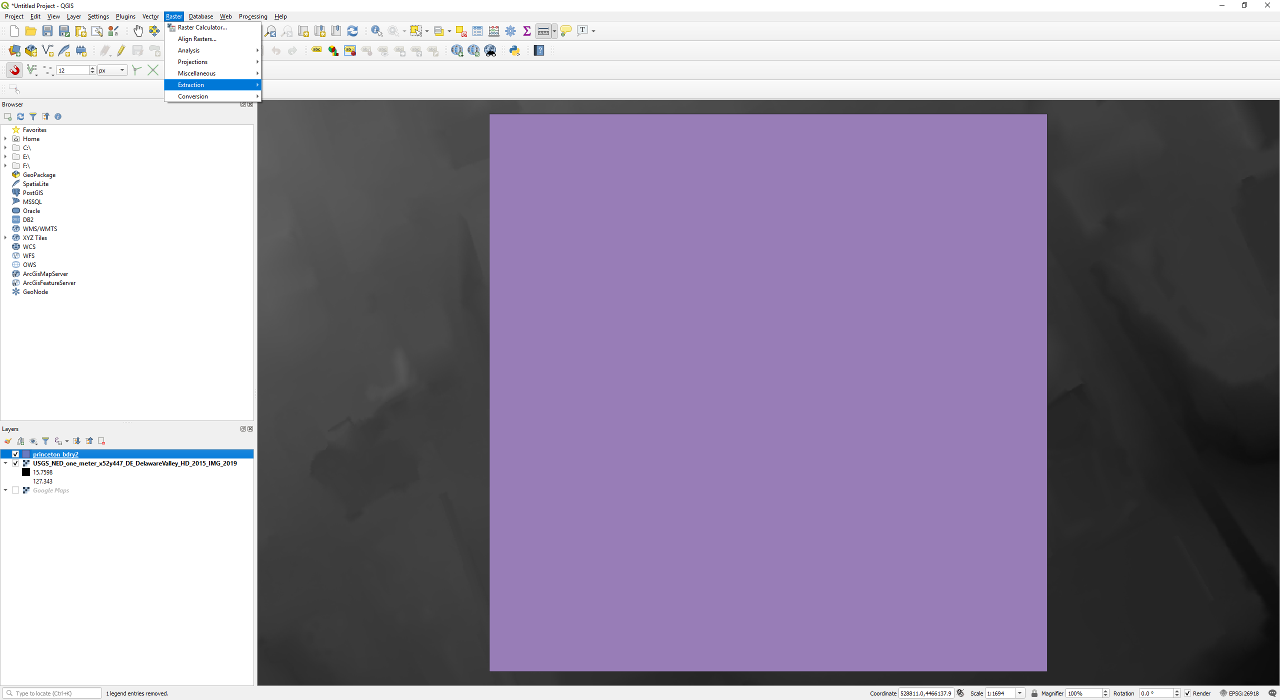Image resolution: width=1280 pixels, height=700 pixels.
Task: Open the snapping units px dropdown
Action: pos(112,70)
